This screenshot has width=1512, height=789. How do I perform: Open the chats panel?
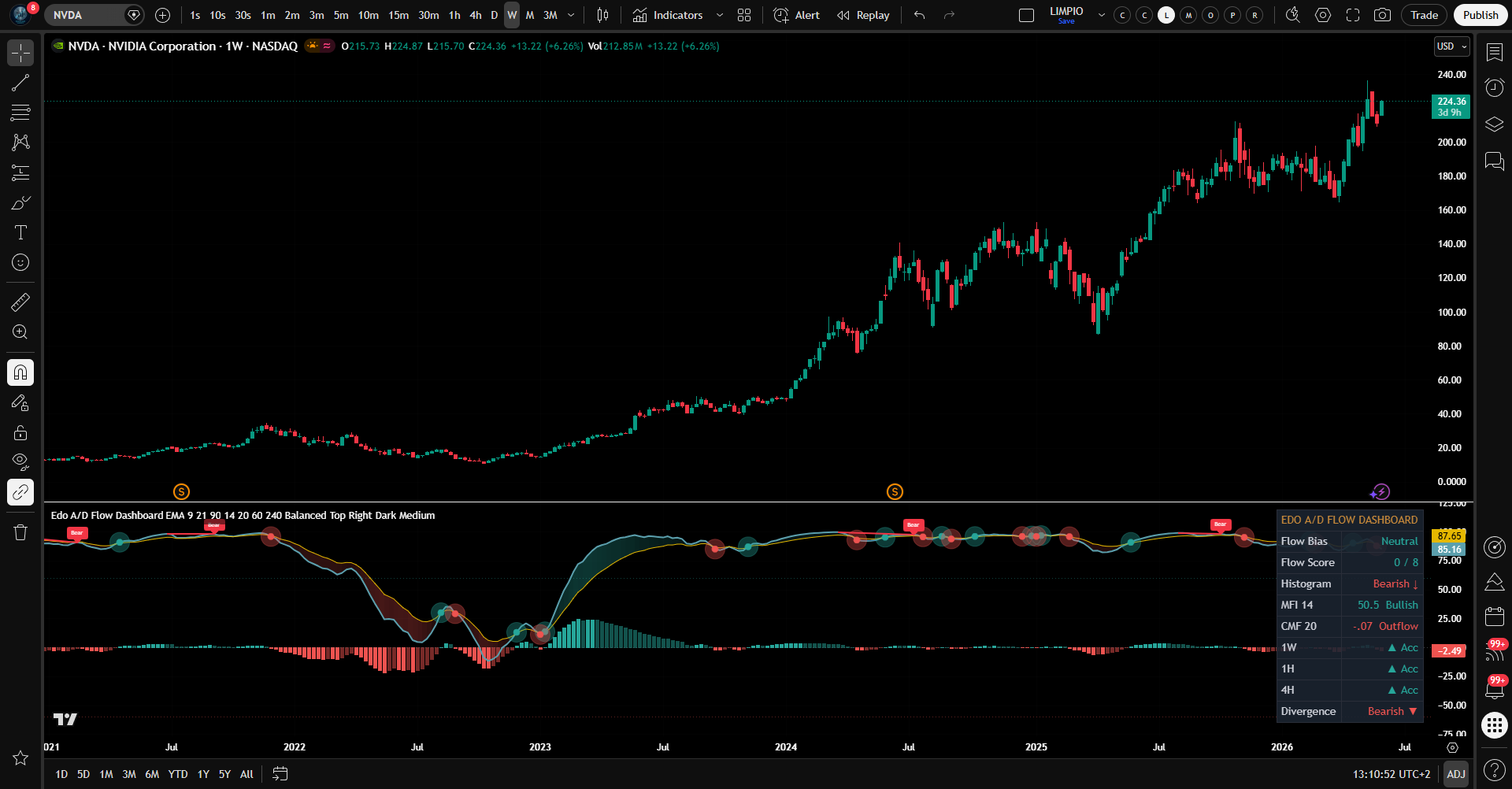click(x=1494, y=161)
